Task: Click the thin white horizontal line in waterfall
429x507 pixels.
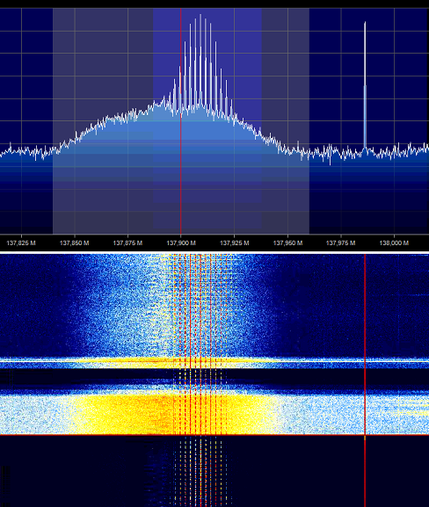Action: pos(214,361)
